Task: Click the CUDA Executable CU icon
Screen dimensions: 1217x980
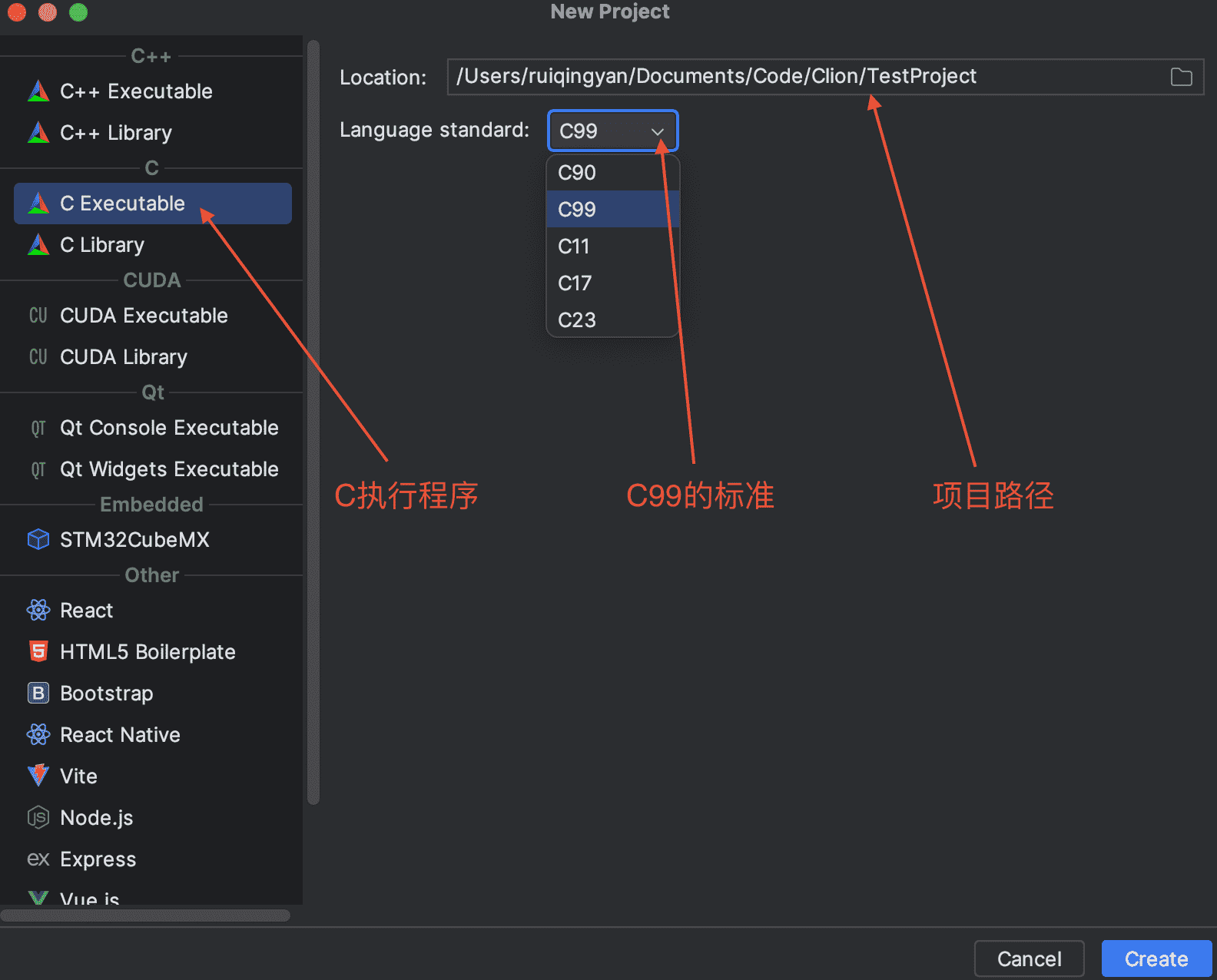Action: click(x=38, y=316)
